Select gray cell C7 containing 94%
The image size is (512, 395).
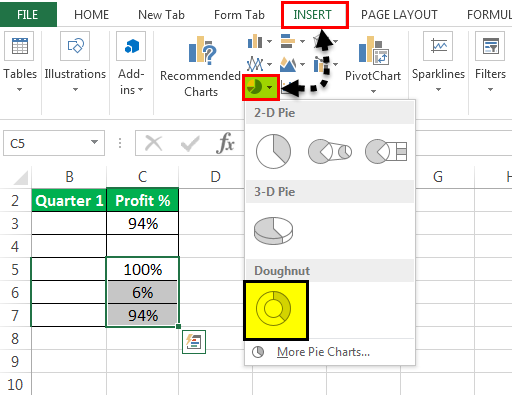pos(143,315)
